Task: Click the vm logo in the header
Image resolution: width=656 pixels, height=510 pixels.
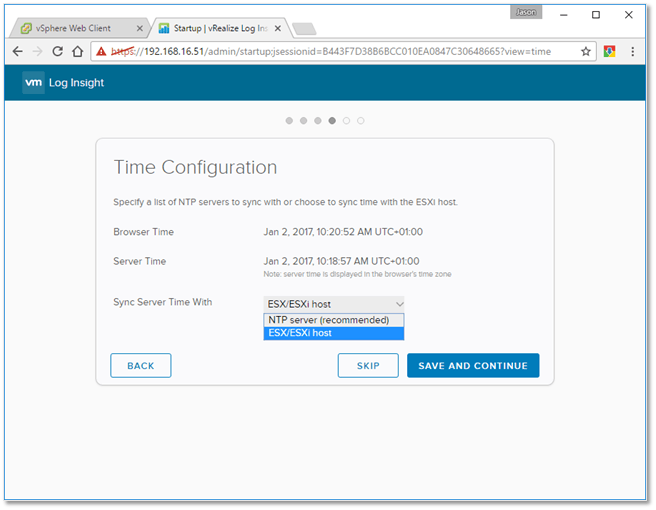Action: [x=33, y=82]
